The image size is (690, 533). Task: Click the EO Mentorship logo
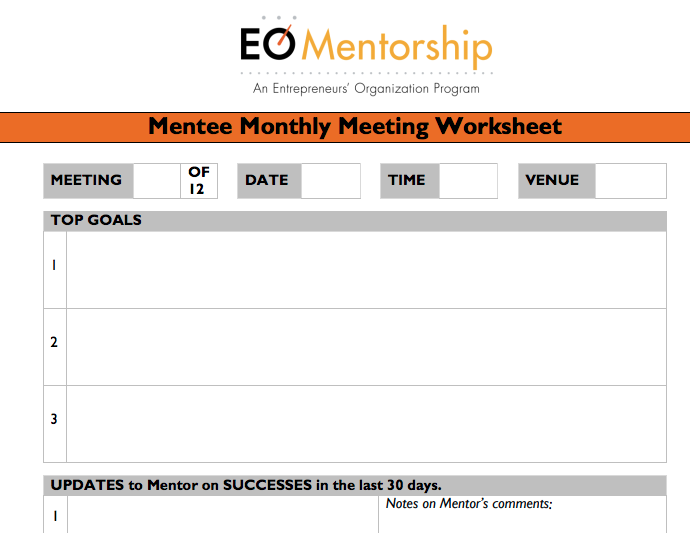[x=366, y=45]
